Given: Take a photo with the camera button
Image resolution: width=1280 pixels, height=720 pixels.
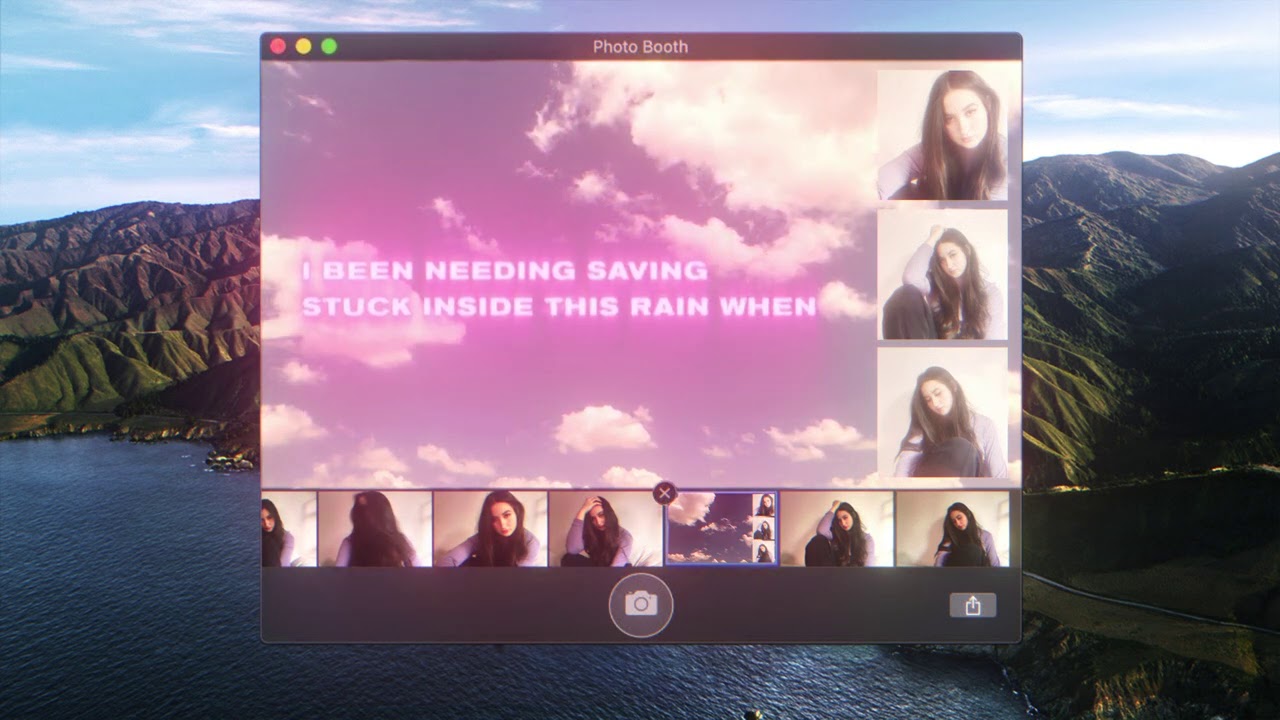Looking at the screenshot, I should (641, 604).
